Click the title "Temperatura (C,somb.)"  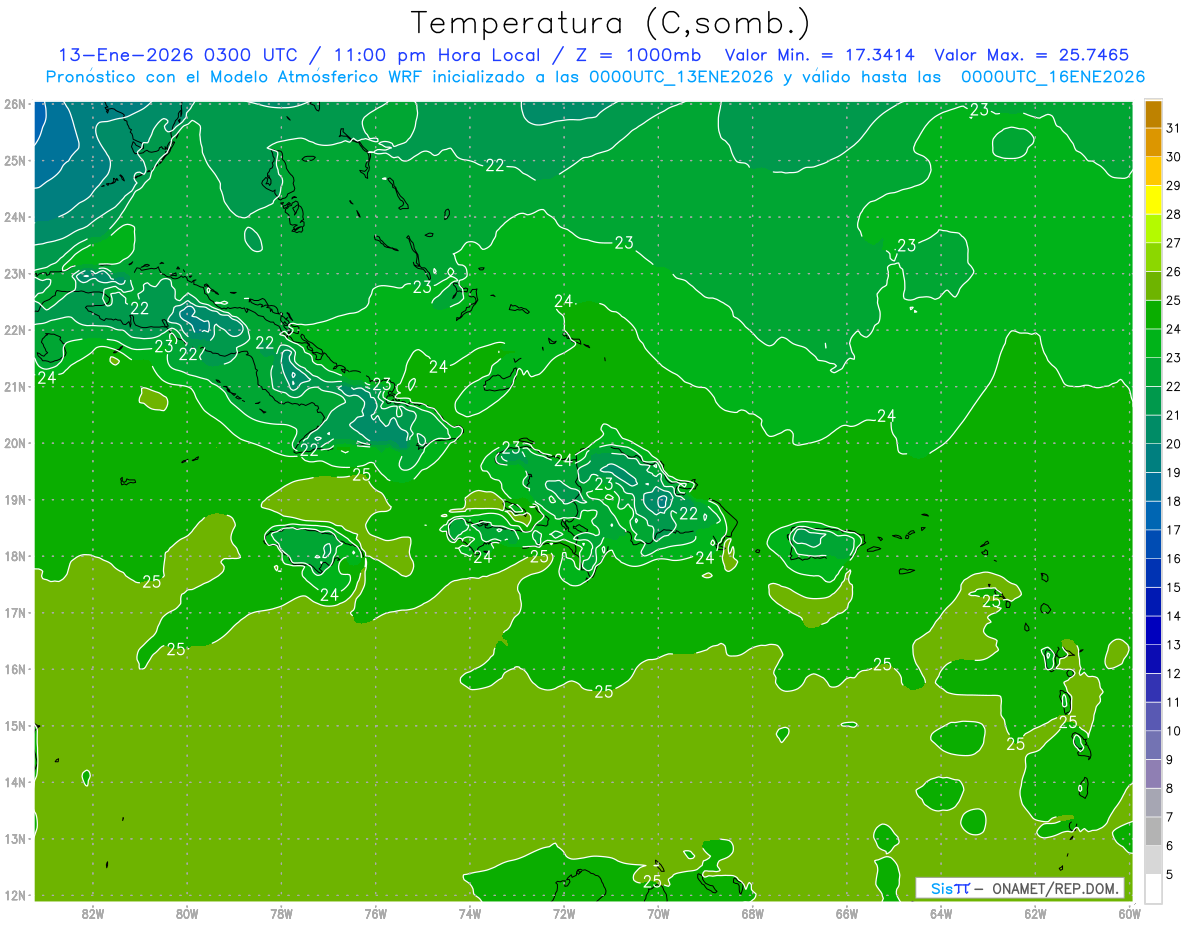610,23
